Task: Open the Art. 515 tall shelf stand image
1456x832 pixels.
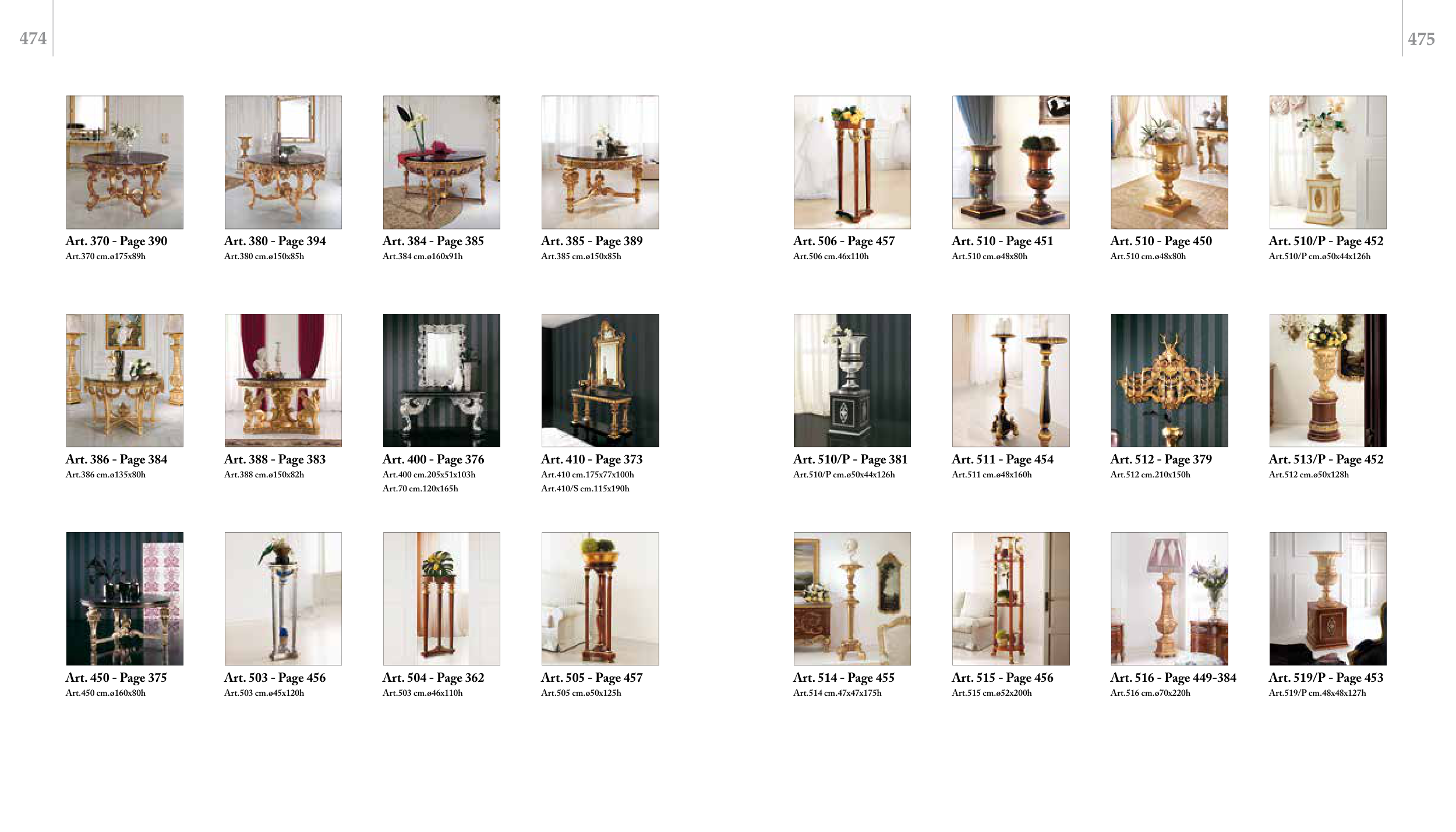Action: tap(1010, 599)
